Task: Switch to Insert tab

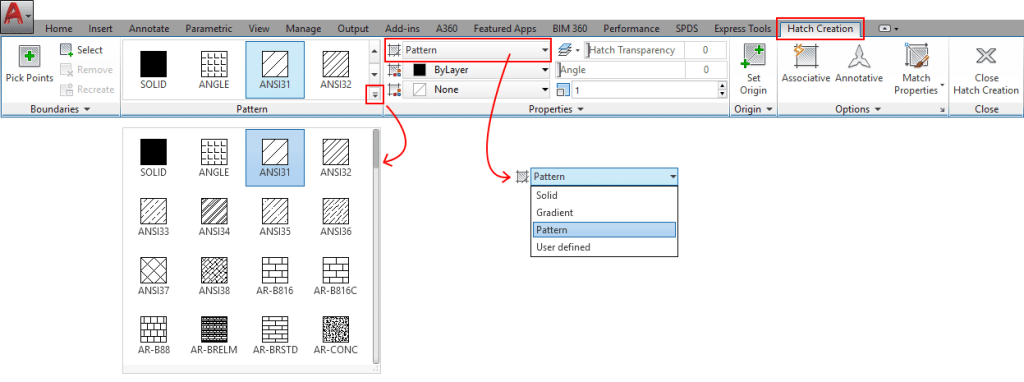Action: click(101, 29)
